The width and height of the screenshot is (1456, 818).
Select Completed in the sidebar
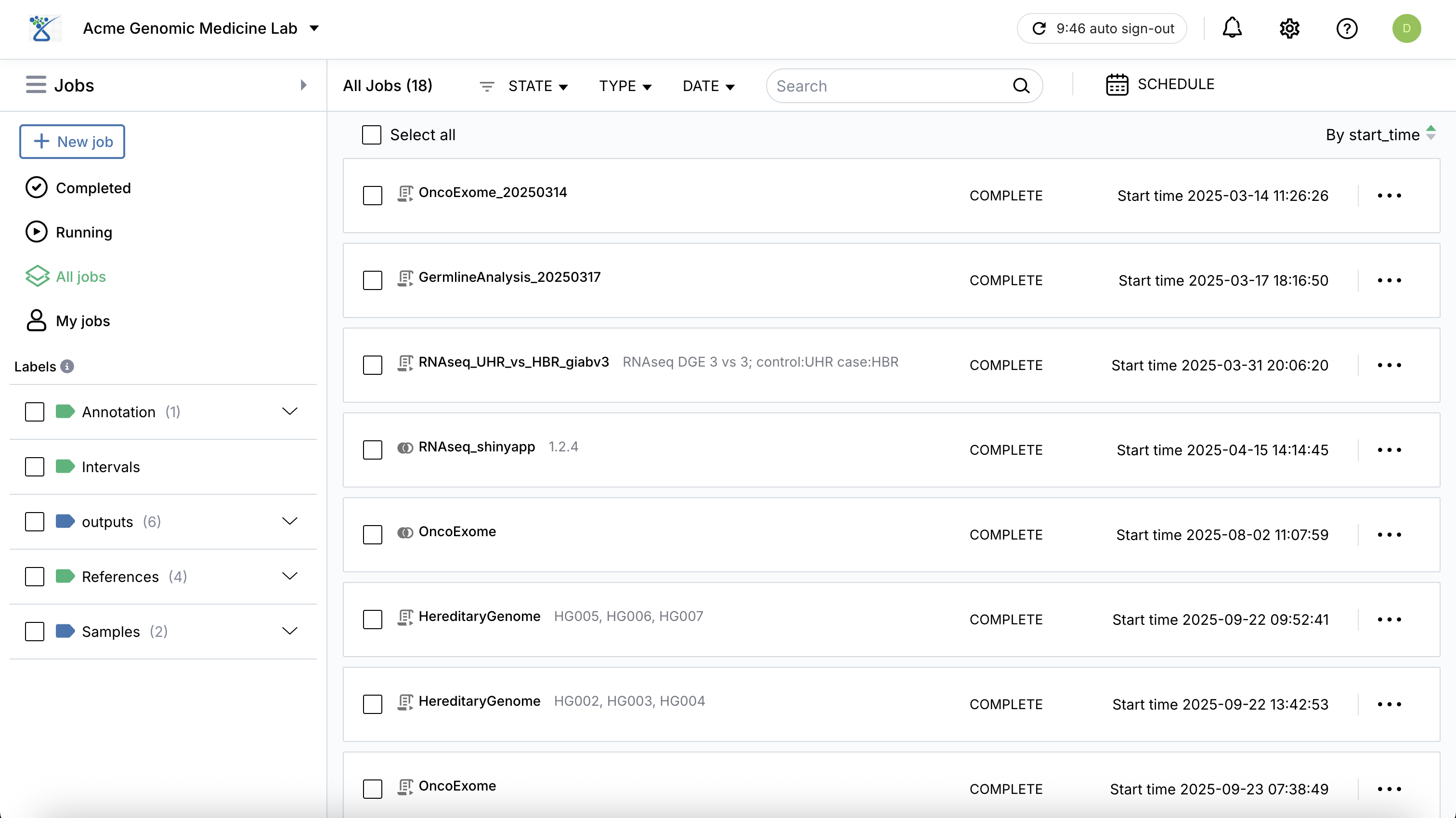(x=92, y=188)
